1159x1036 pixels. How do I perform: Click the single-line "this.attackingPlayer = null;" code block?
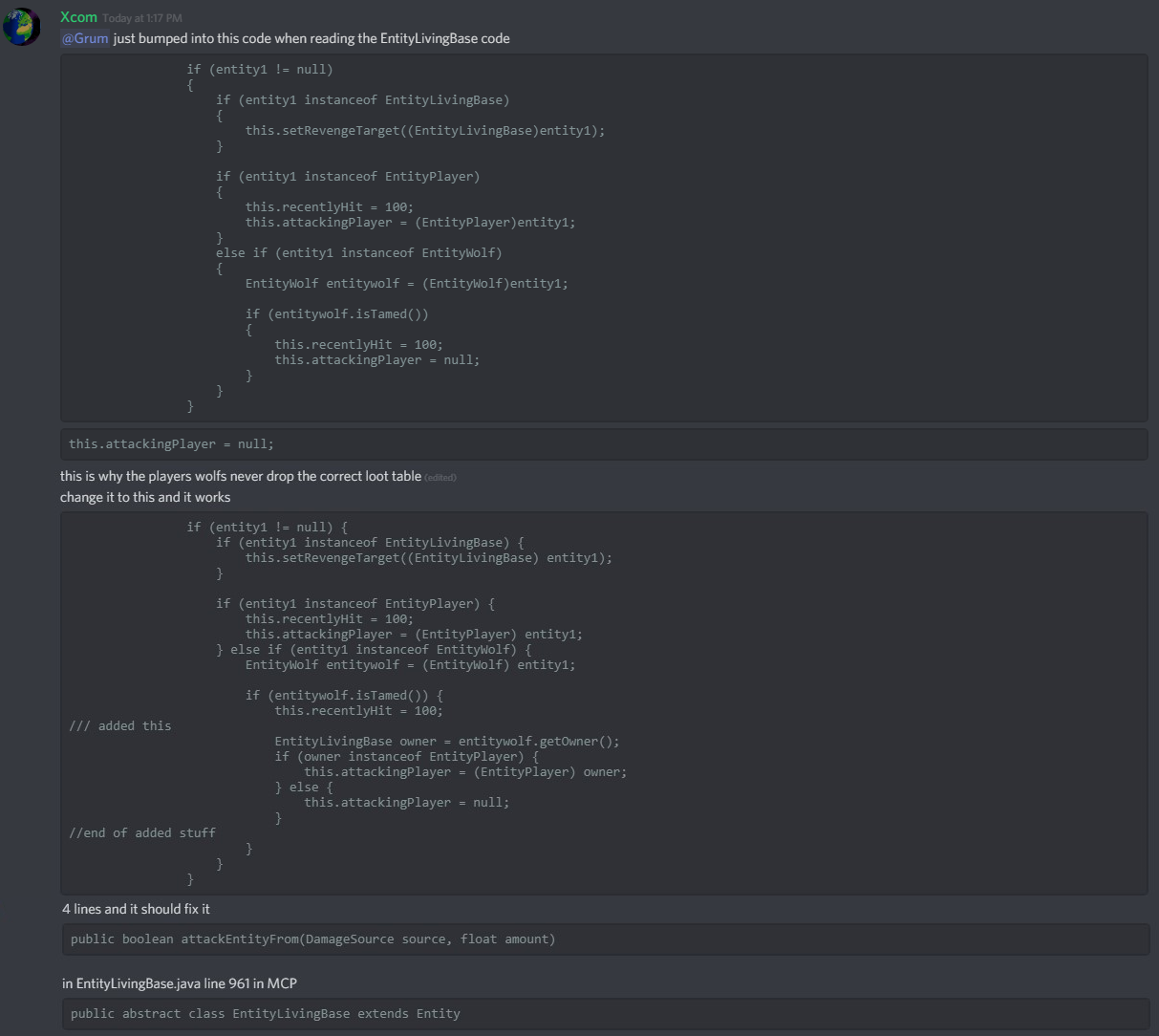171,444
